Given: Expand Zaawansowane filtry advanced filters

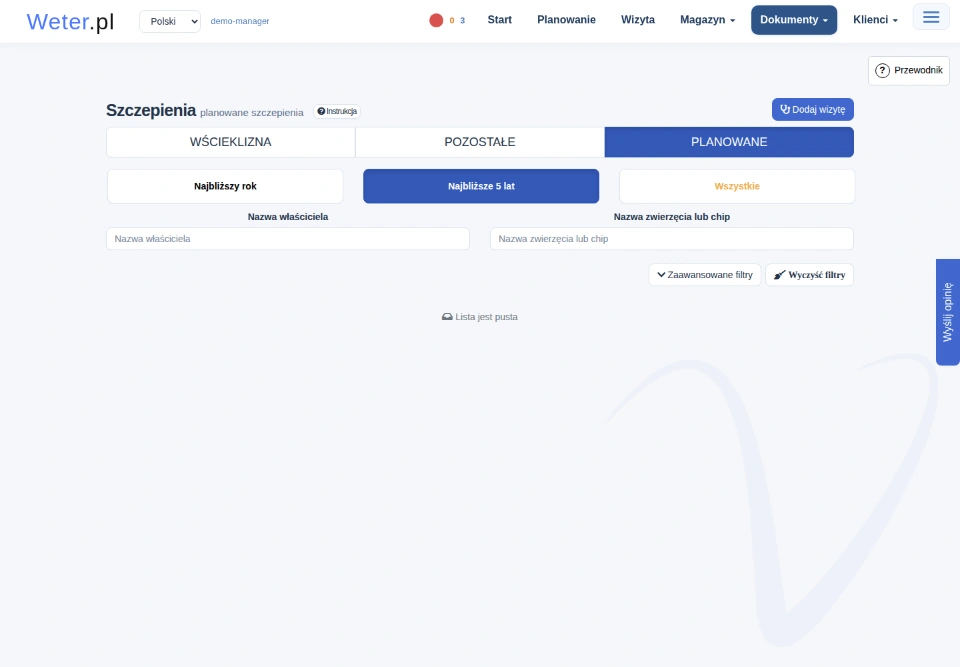Looking at the screenshot, I should point(705,275).
